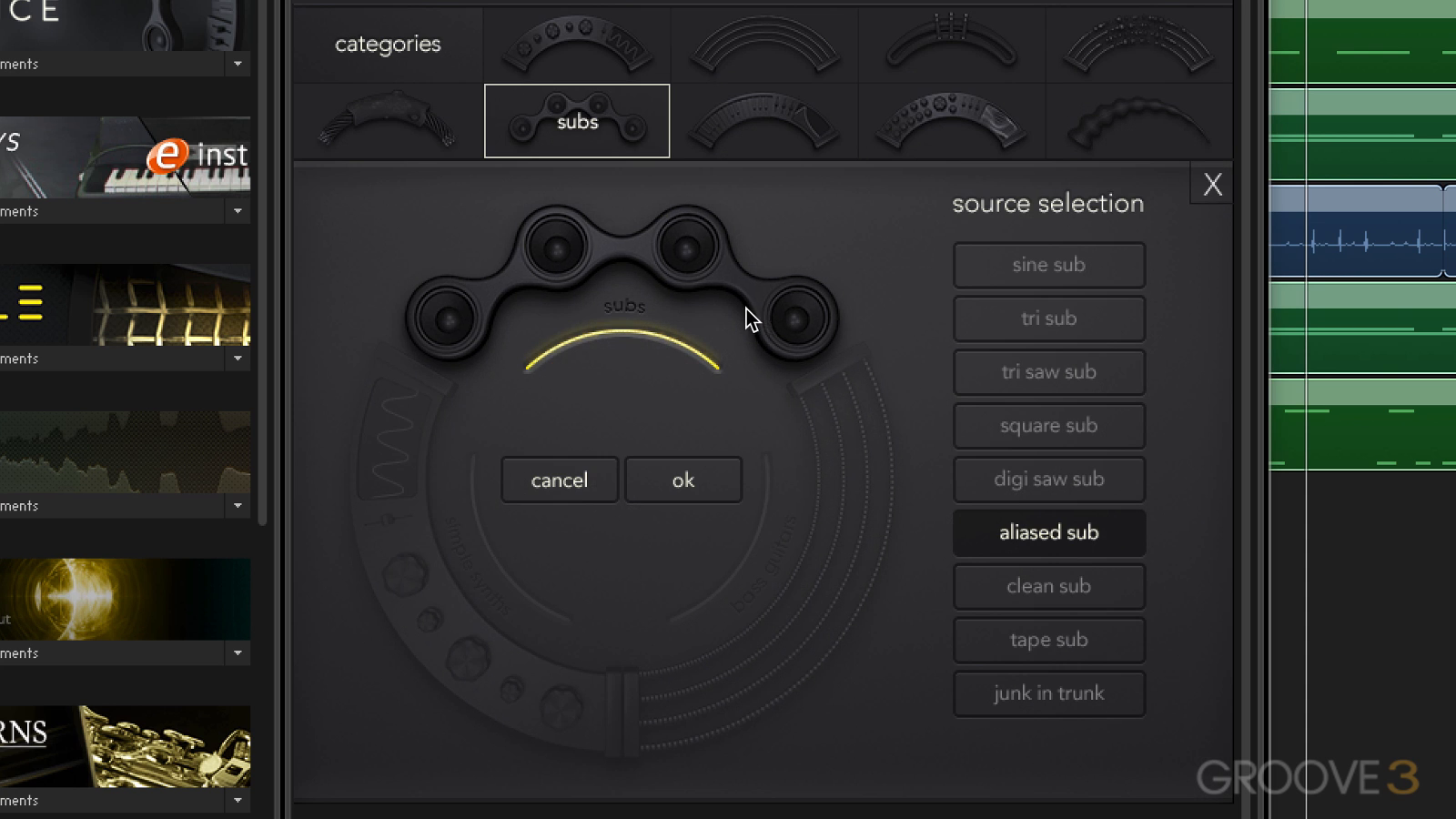Select the dotted multi-line arc category icon
The image size is (1456, 819).
point(1138,45)
